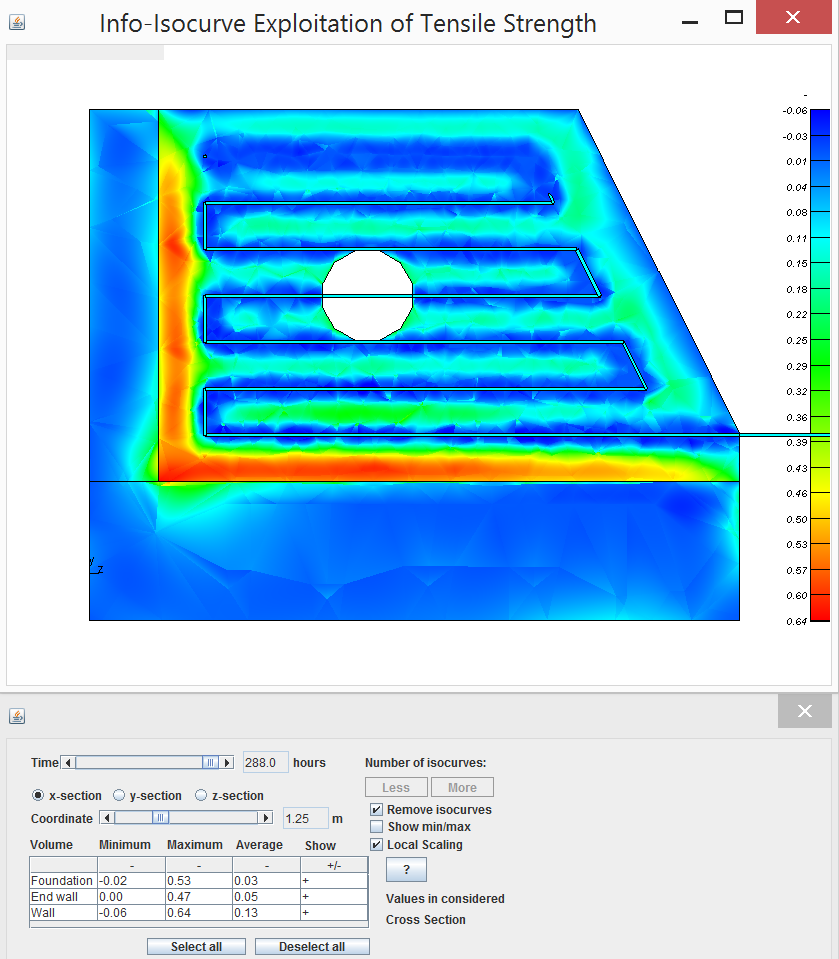Click the legend label 0.64
Viewport: 839px width, 959px height.
796,621
